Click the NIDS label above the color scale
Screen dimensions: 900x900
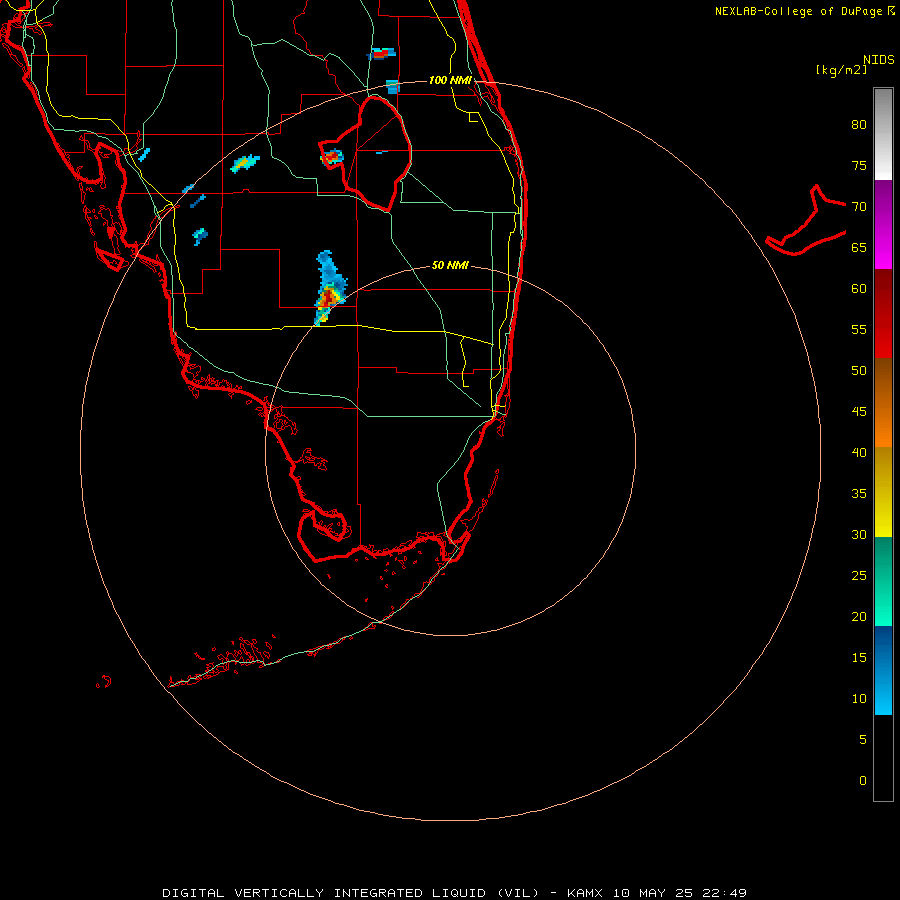coord(879,60)
